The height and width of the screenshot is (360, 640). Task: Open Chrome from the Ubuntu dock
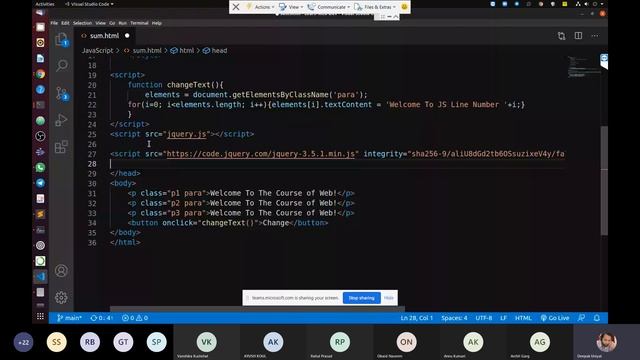(x=40, y=74)
